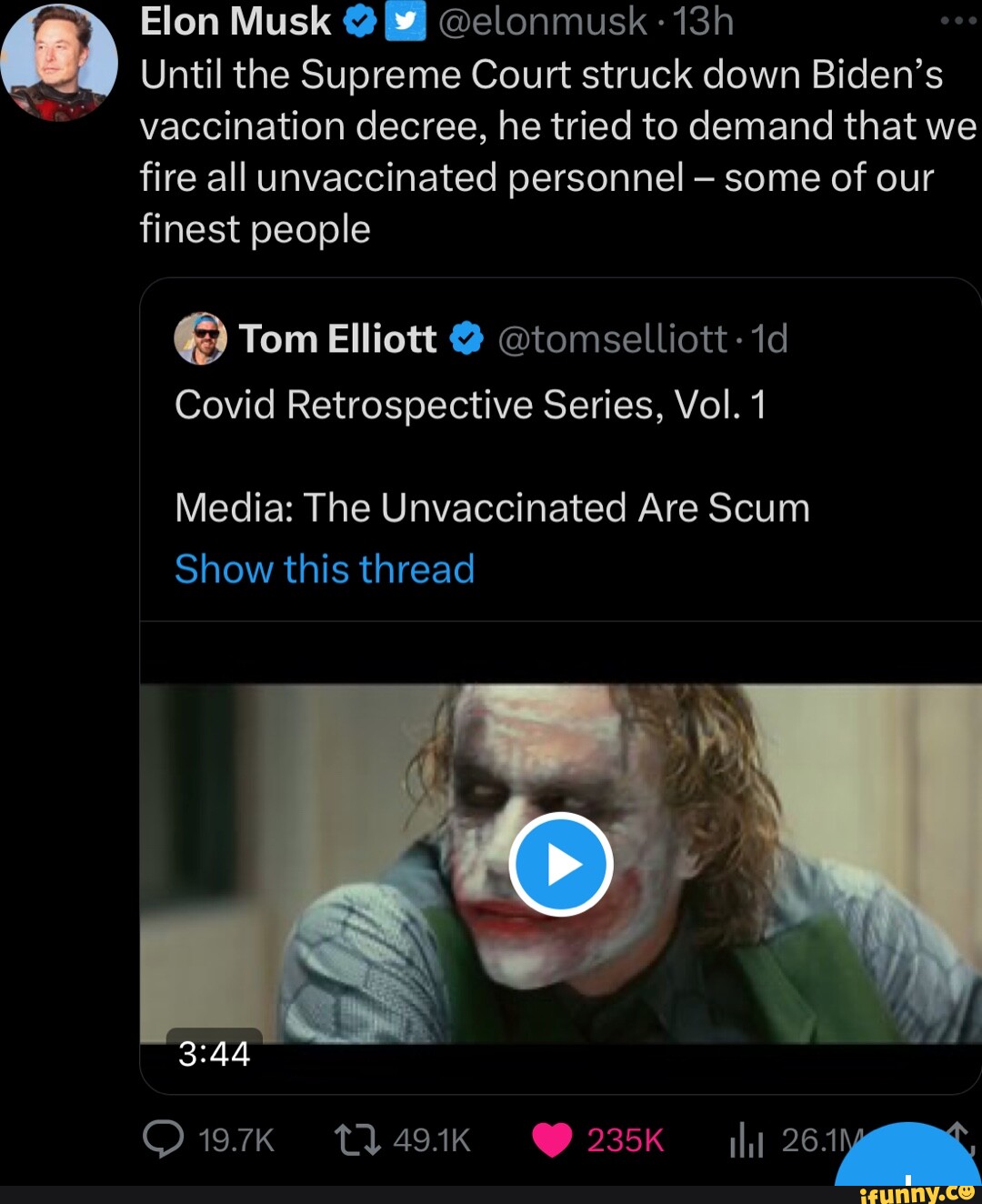Screen dimensions: 982x1204
Task: Unlike the tweet via the pink heart
Action: pos(552,1139)
